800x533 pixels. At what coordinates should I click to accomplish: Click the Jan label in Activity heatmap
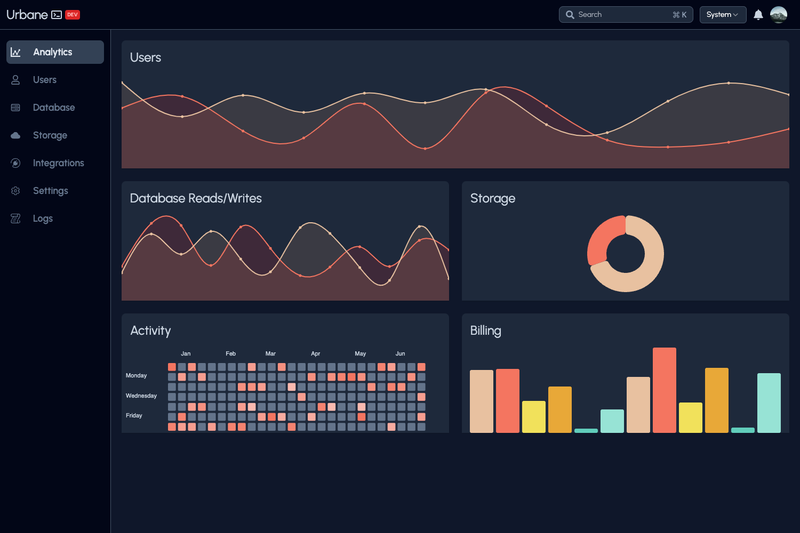tap(186, 353)
